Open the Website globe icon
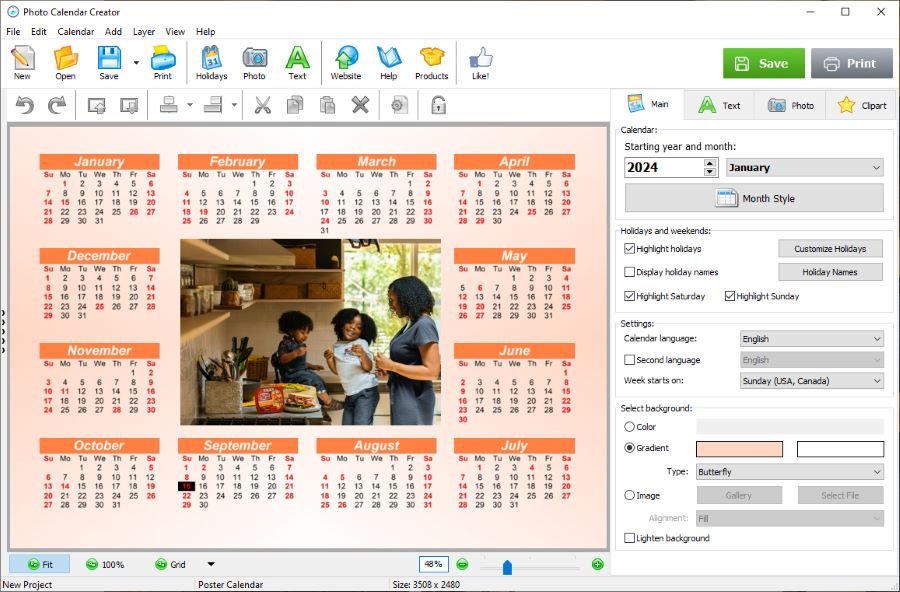This screenshot has height=592, width=900. (346, 63)
